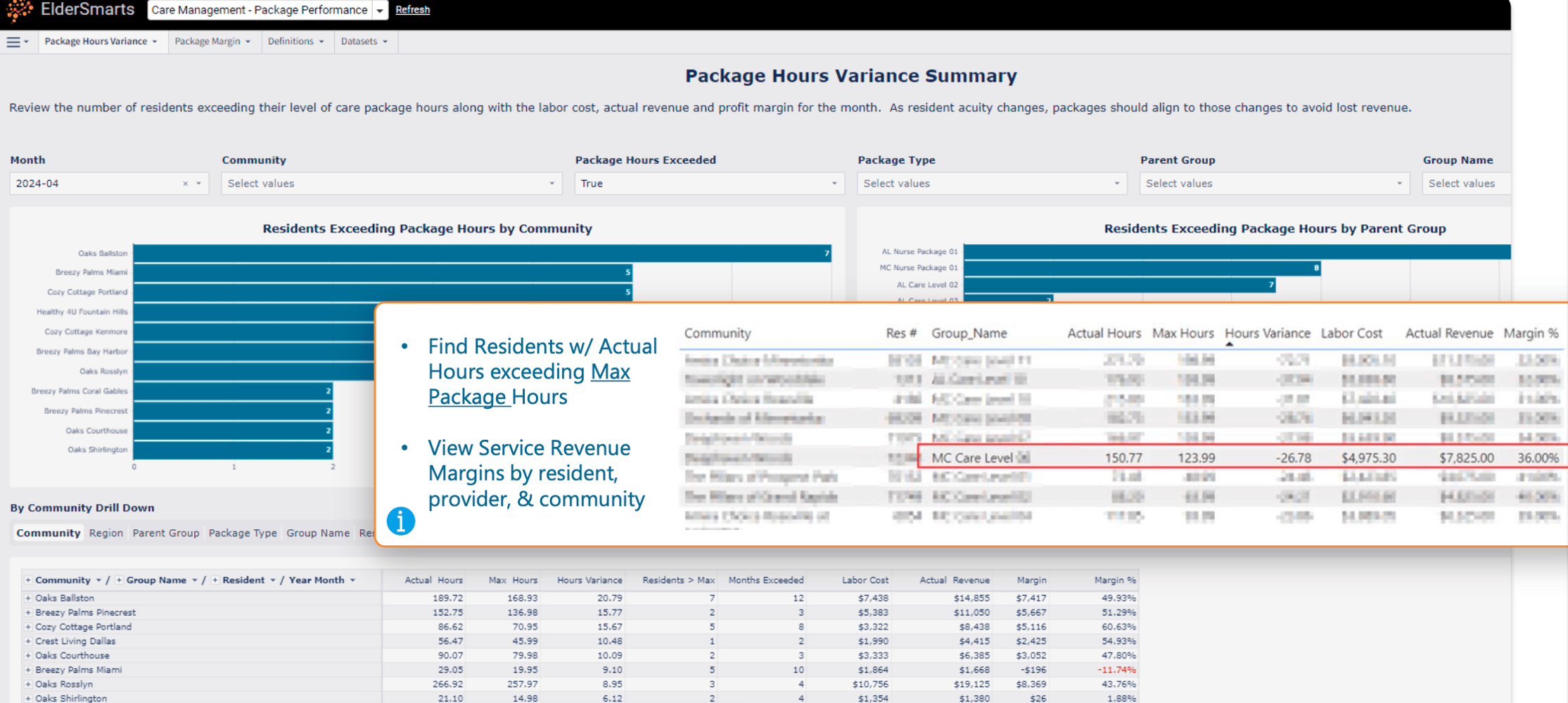This screenshot has height=703, width=1568.
Task: Click the Max Package link in overlay
Action: (529, 384)
